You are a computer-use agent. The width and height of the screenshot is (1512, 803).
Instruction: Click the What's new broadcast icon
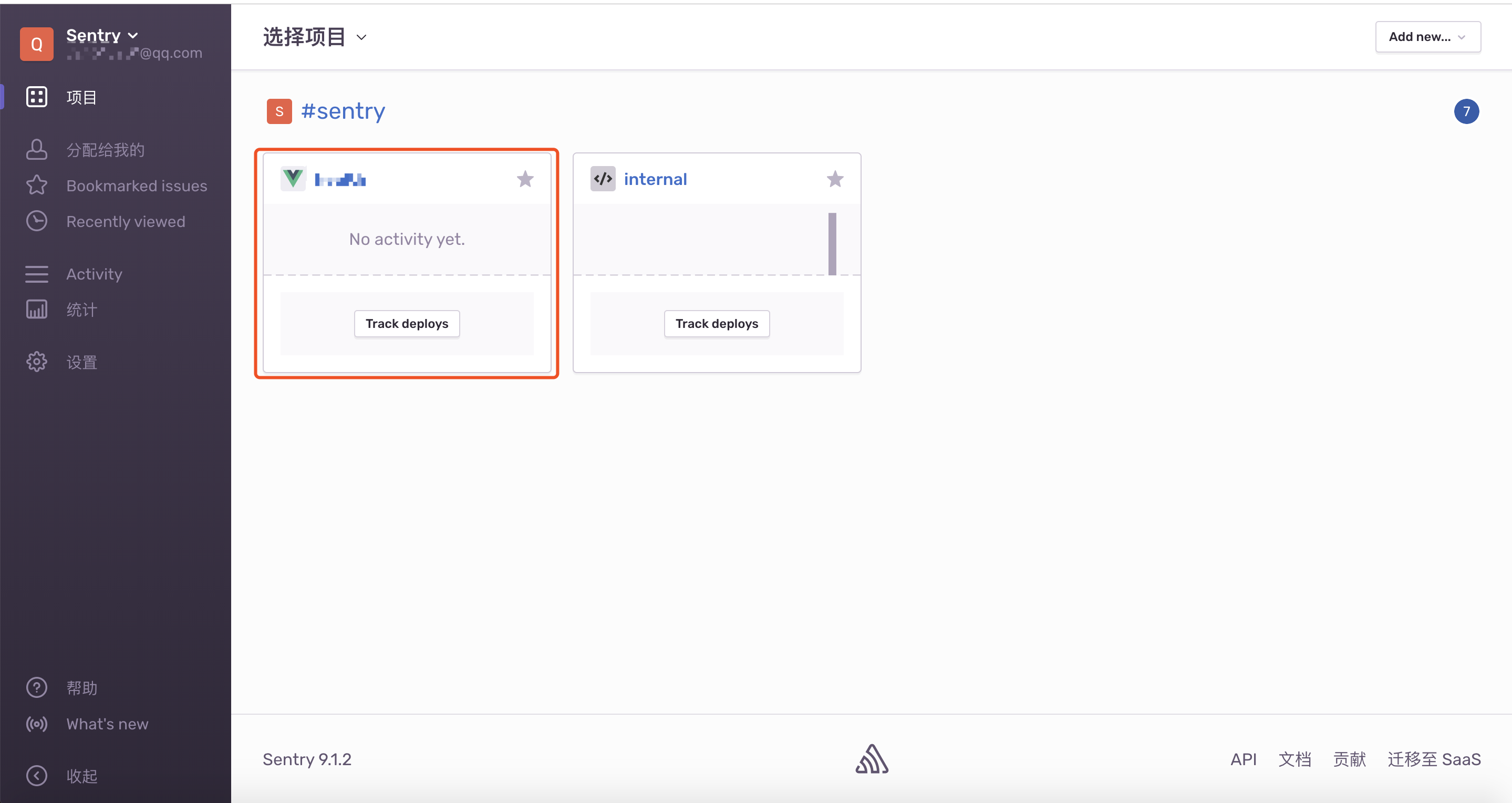point(36,723)
